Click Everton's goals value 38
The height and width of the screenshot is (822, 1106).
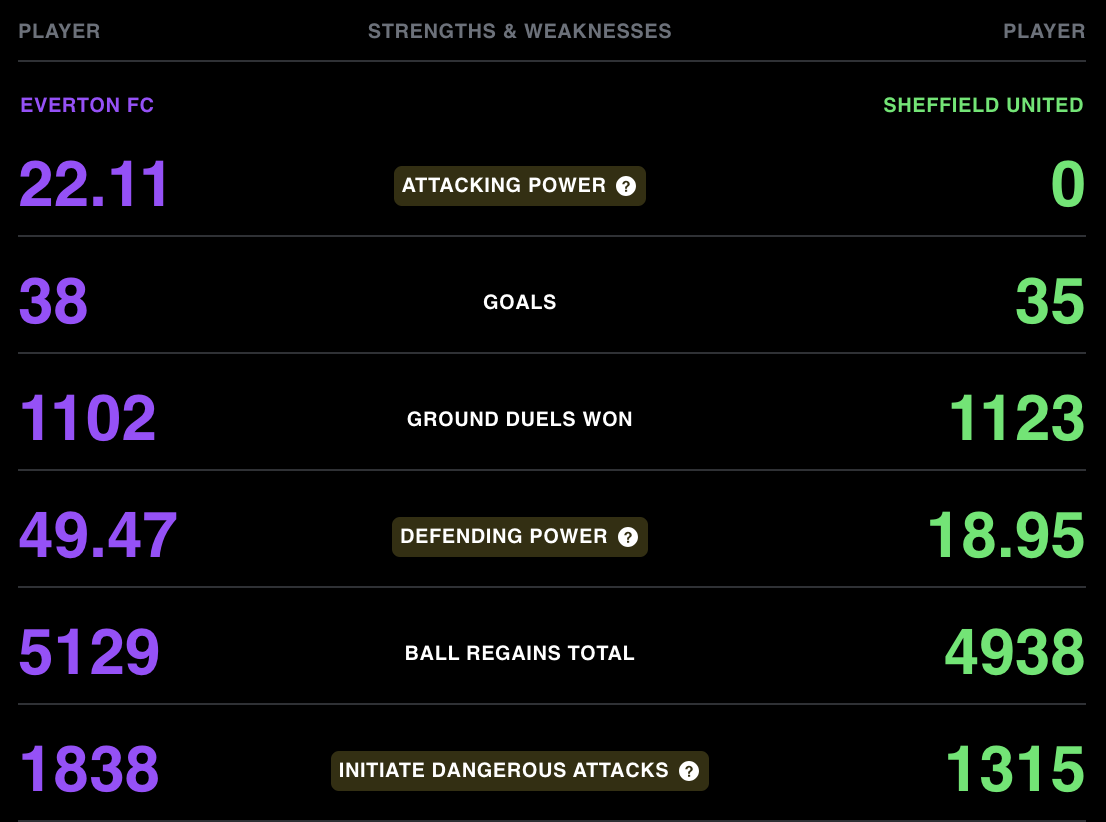pyautogui.click(x=53, y=301)
